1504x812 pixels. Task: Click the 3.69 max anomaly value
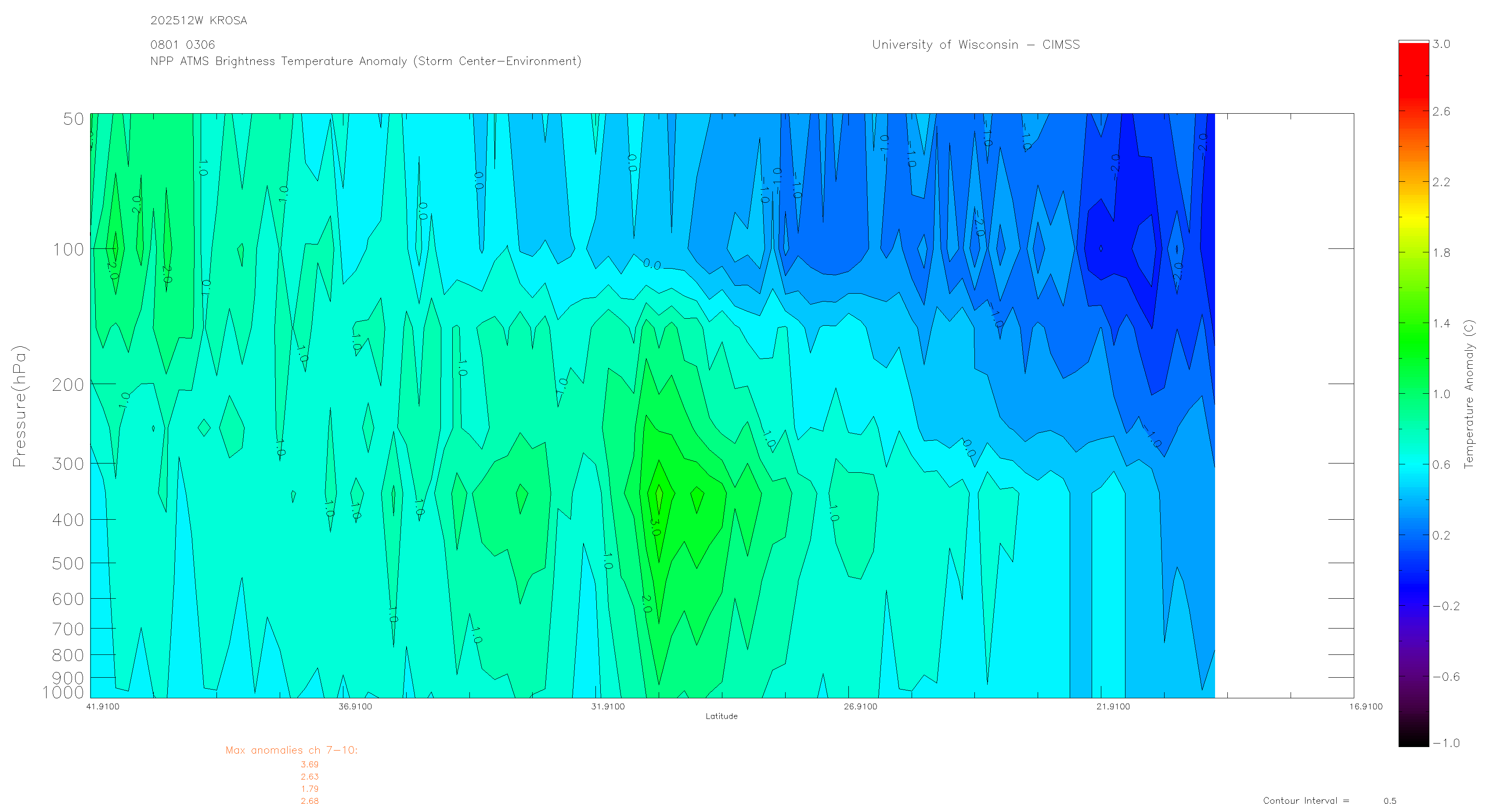click(x=310, y=765)
